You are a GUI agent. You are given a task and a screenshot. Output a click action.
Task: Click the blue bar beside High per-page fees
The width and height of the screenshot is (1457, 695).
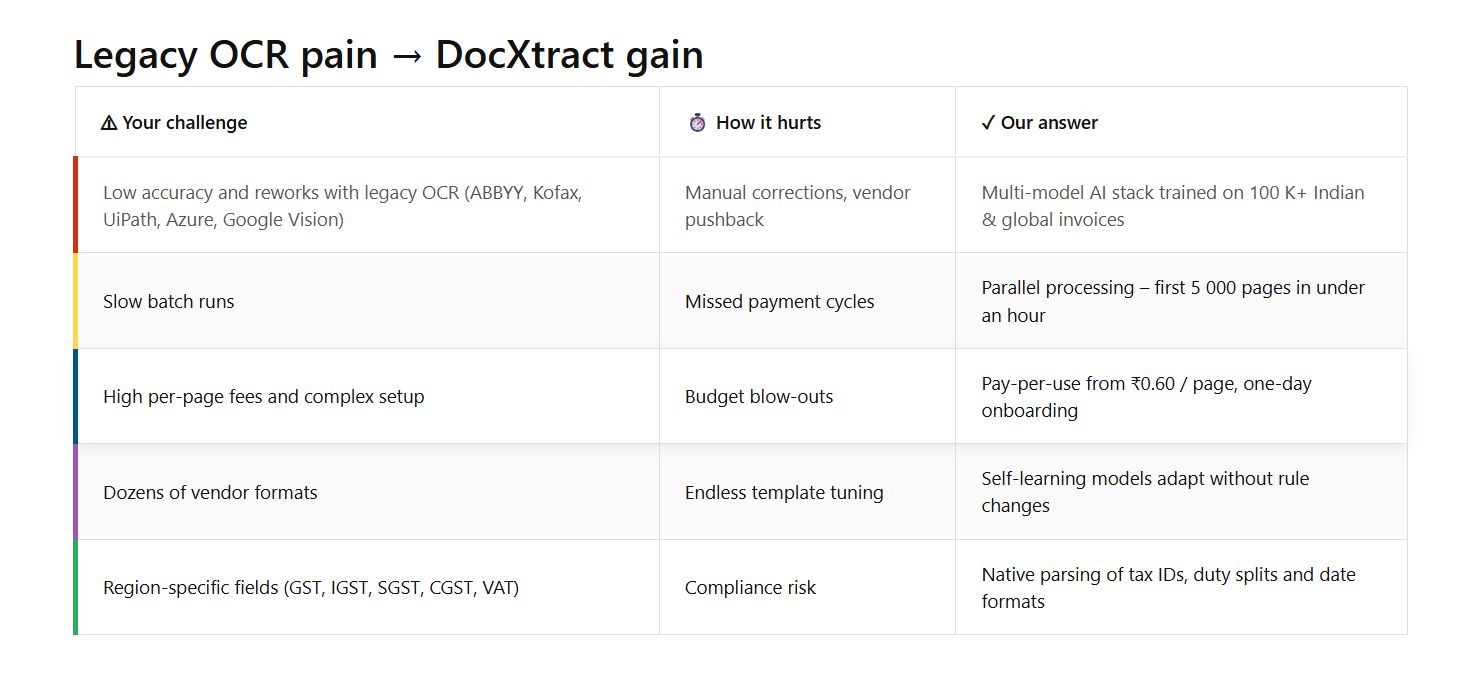point(75,396)
